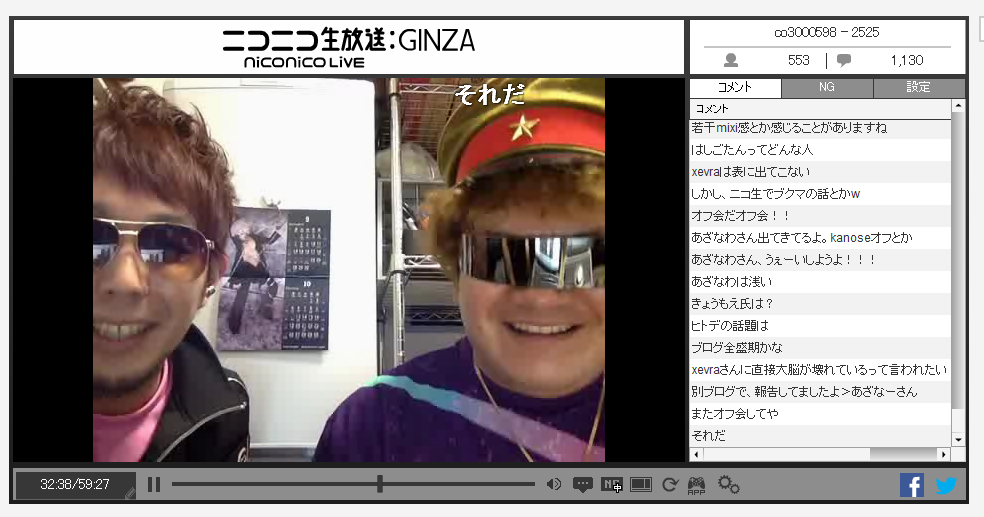
Task: Switch to the コメント tab
Action: click(735, 87)
